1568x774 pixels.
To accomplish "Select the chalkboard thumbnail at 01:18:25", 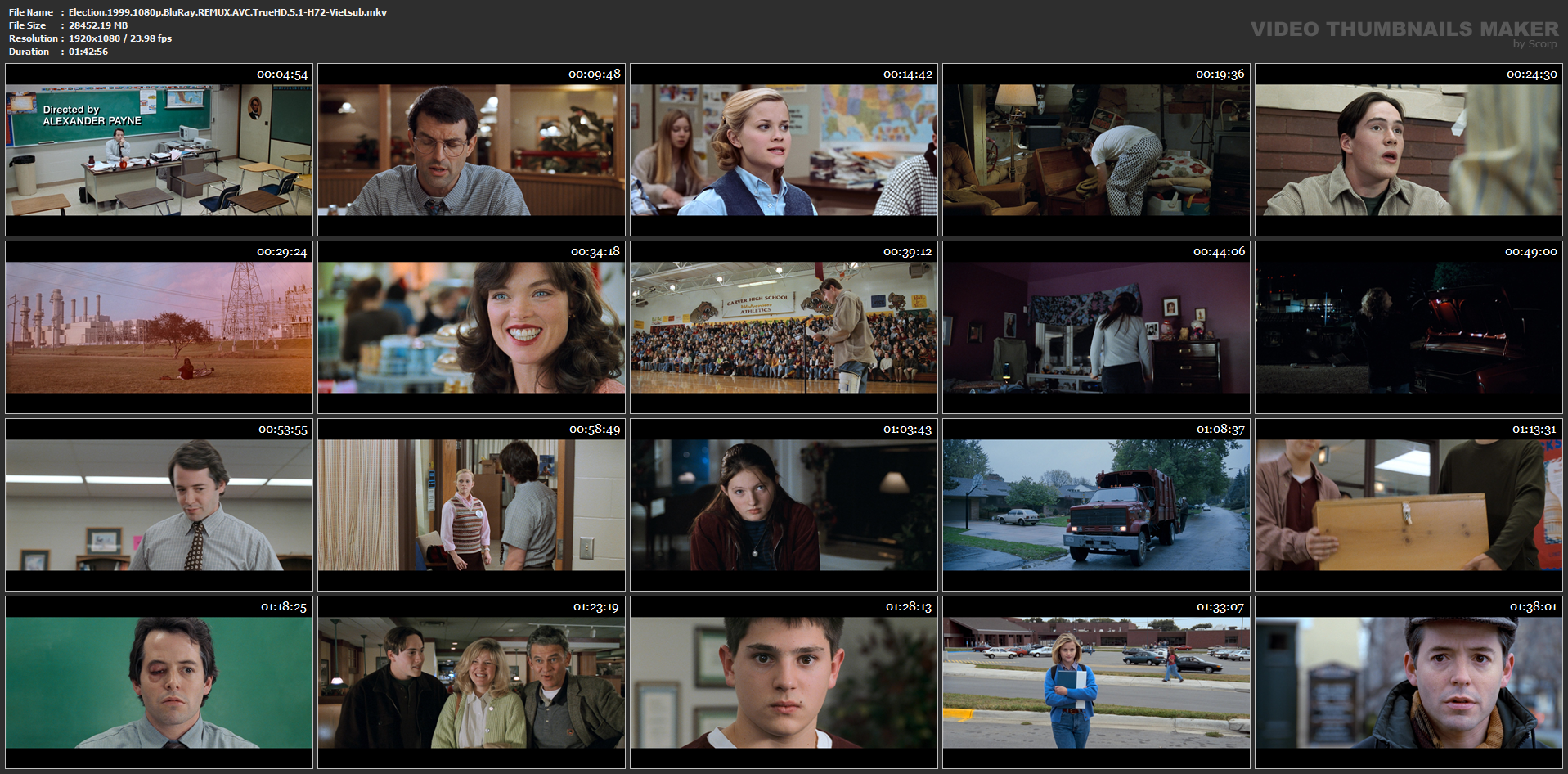I will pyautogui.click(x=159, y=682).
